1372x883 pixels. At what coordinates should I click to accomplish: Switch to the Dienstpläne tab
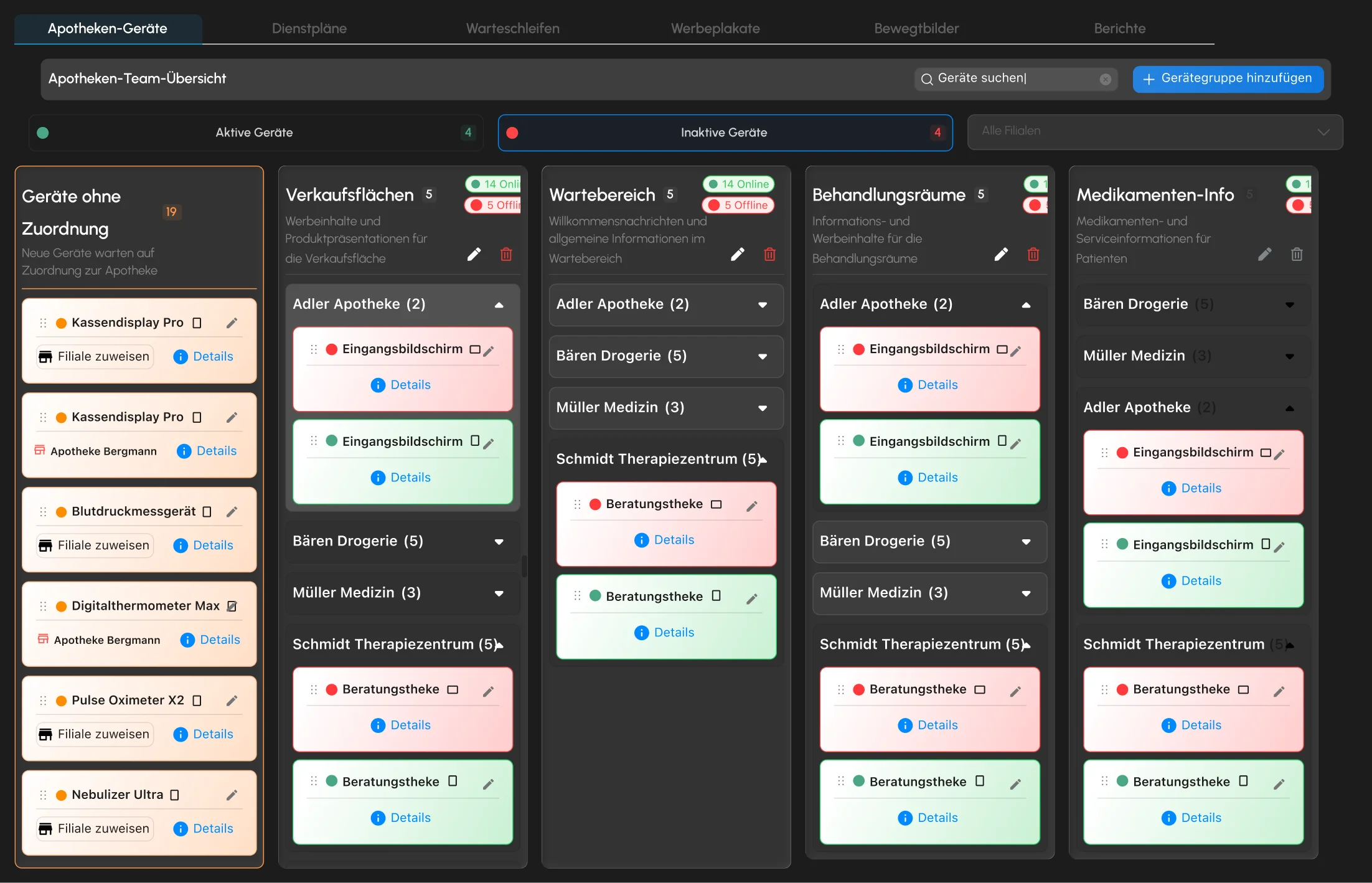(309, 29)
